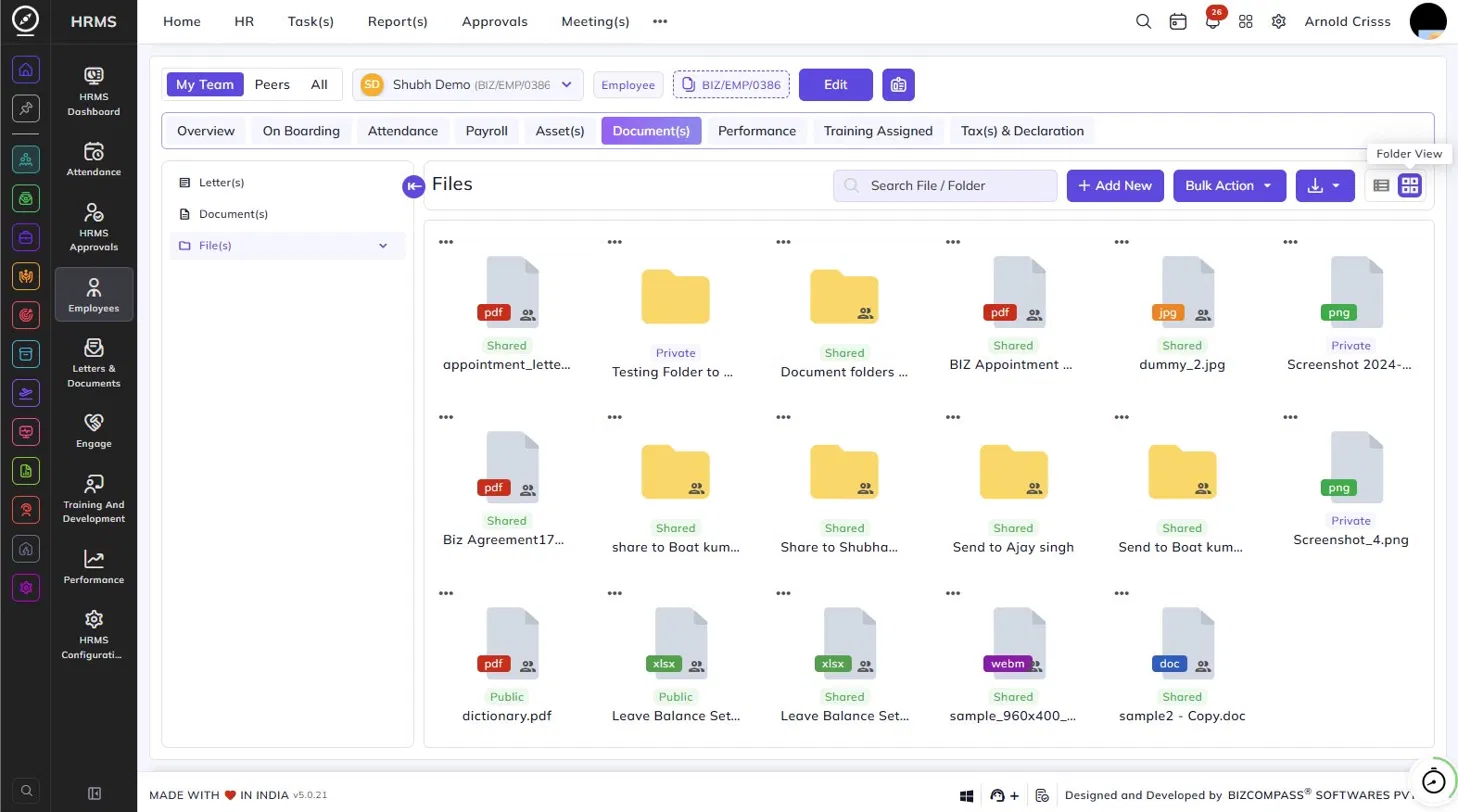Click BIZ/EMP/0386 employee code badge
Screen dimensions: 1458x812
(x=731, y=85)
